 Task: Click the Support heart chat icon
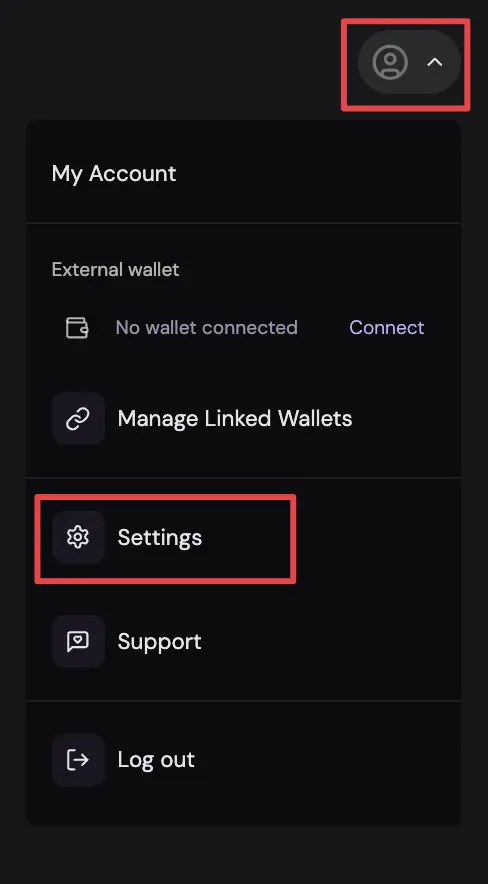click(x=78, y=642)
